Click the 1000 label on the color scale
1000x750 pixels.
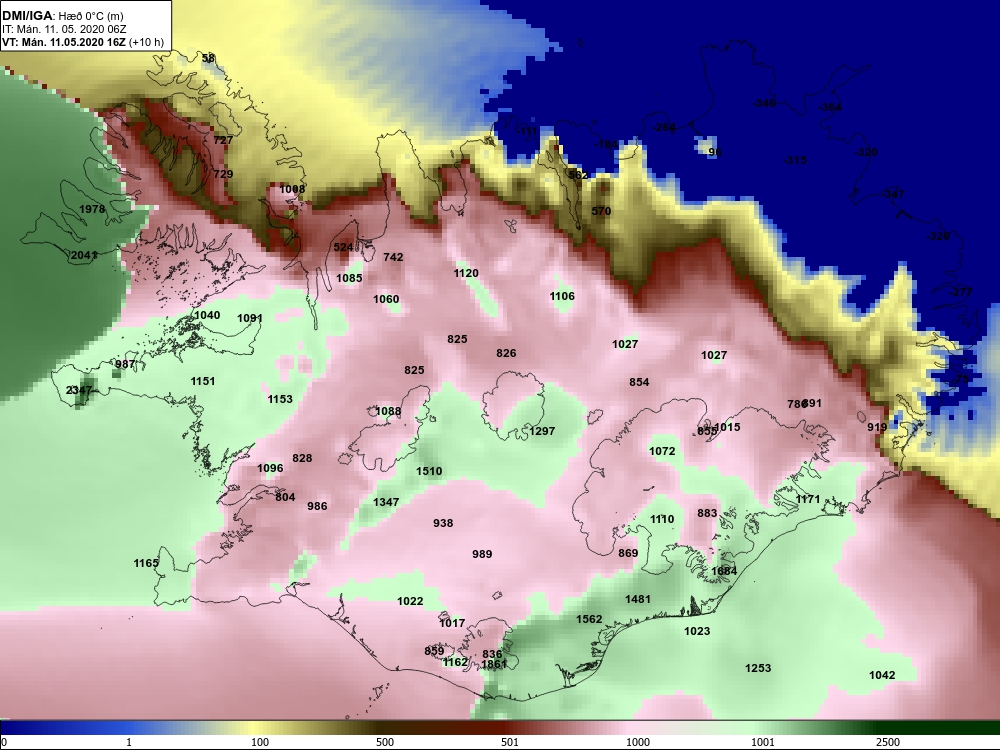pyautogui.click(x=638, y=742)
